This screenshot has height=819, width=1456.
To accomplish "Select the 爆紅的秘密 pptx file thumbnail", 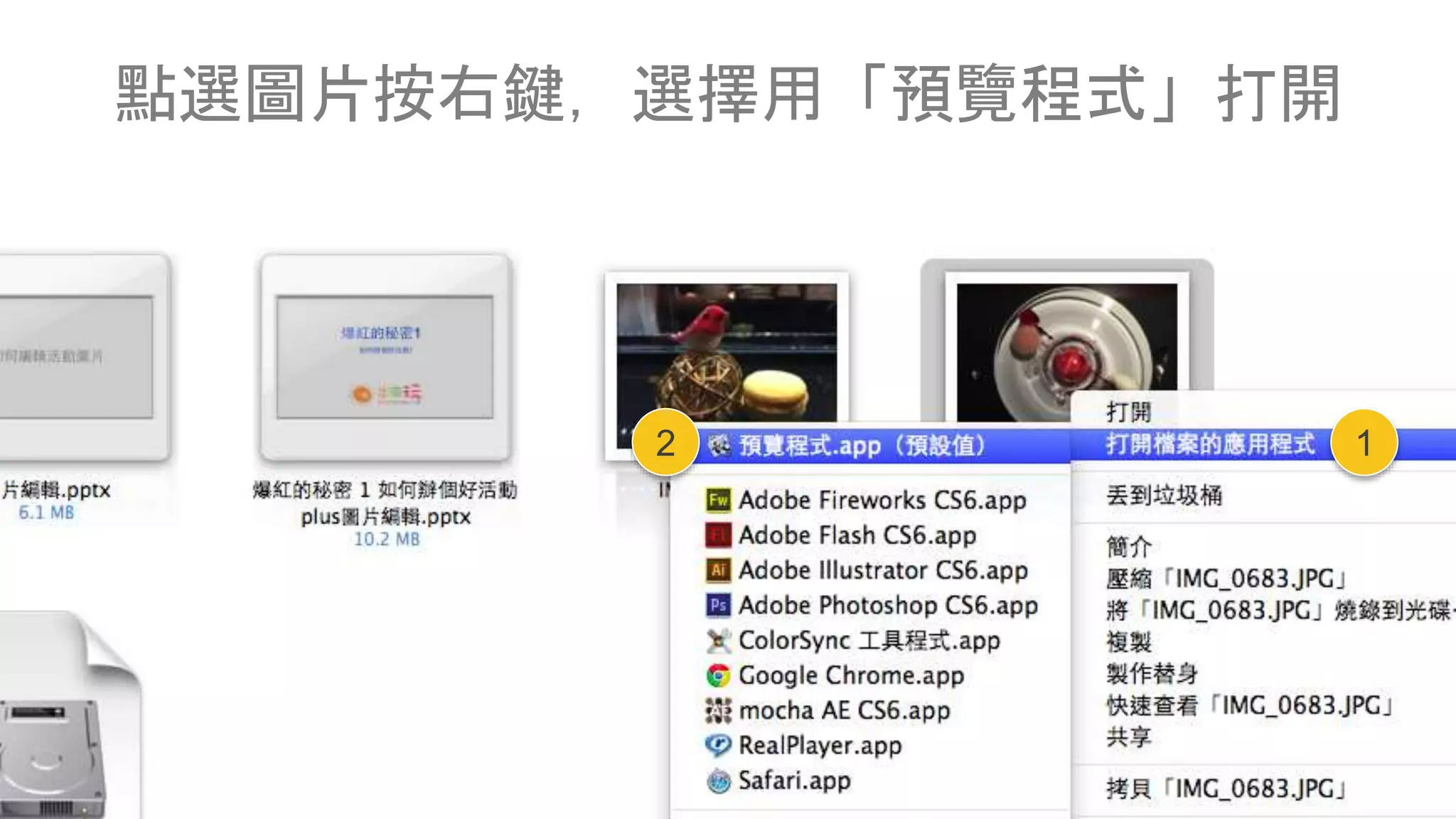I will (x=385, y=357).
